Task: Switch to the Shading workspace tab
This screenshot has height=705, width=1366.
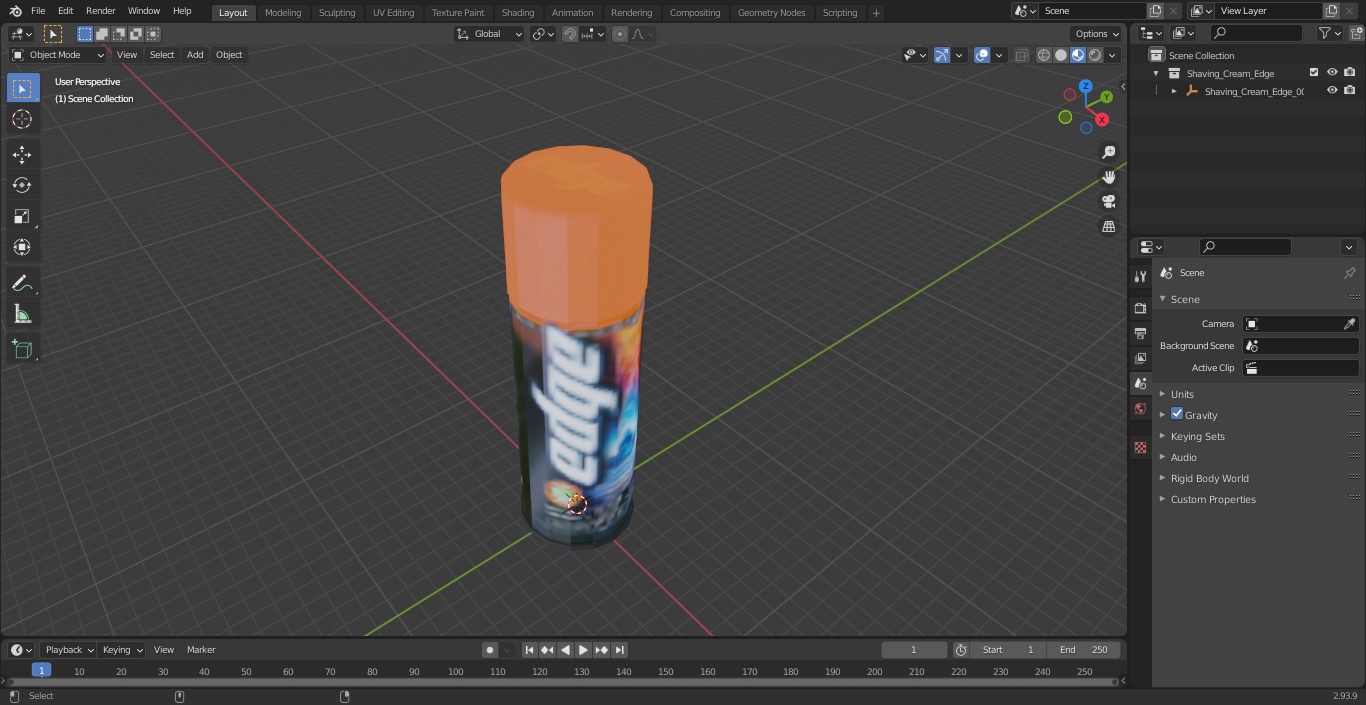Action: coord(518,13)
